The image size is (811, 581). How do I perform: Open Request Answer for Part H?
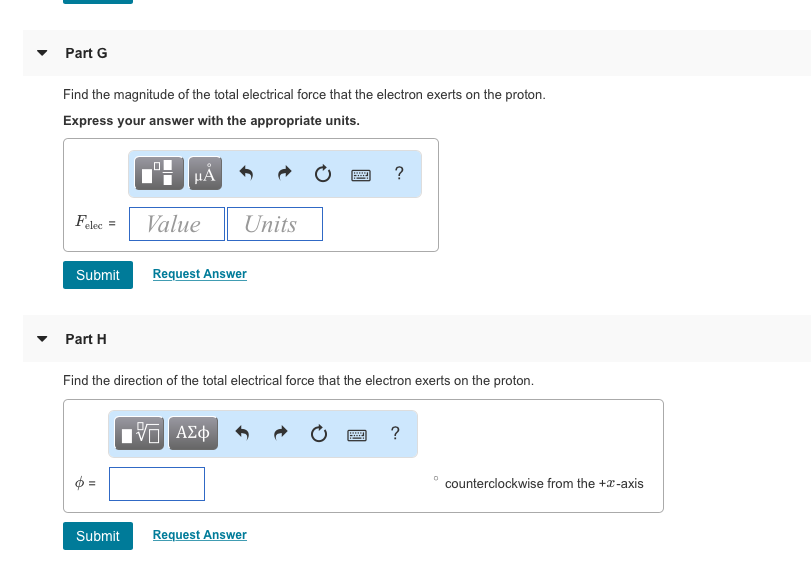[198, 535]
